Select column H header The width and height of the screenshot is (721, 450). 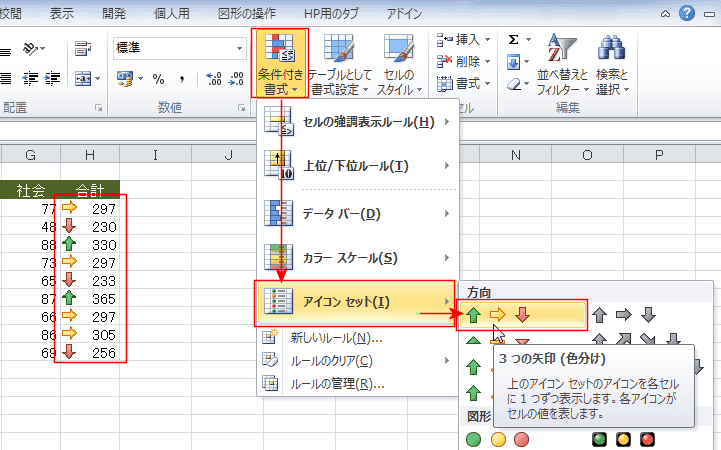(90, 155)
